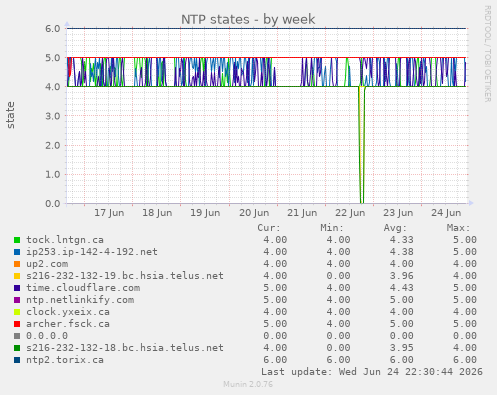
Task: Click the ntp.netlinkify.com purple legend swatch
Action: tap(17, 300)
